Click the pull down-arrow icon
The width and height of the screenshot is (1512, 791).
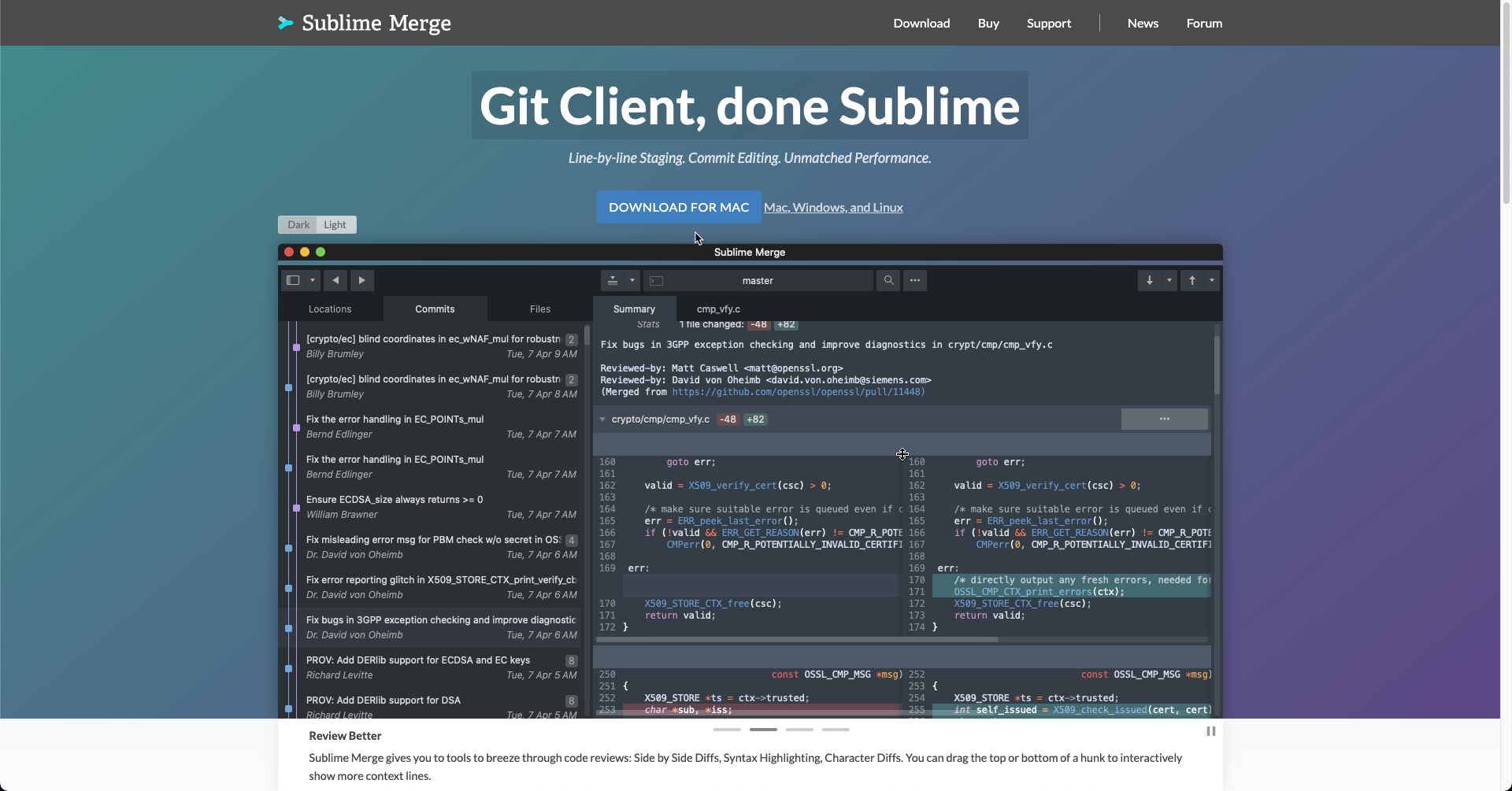(1149, 280)
